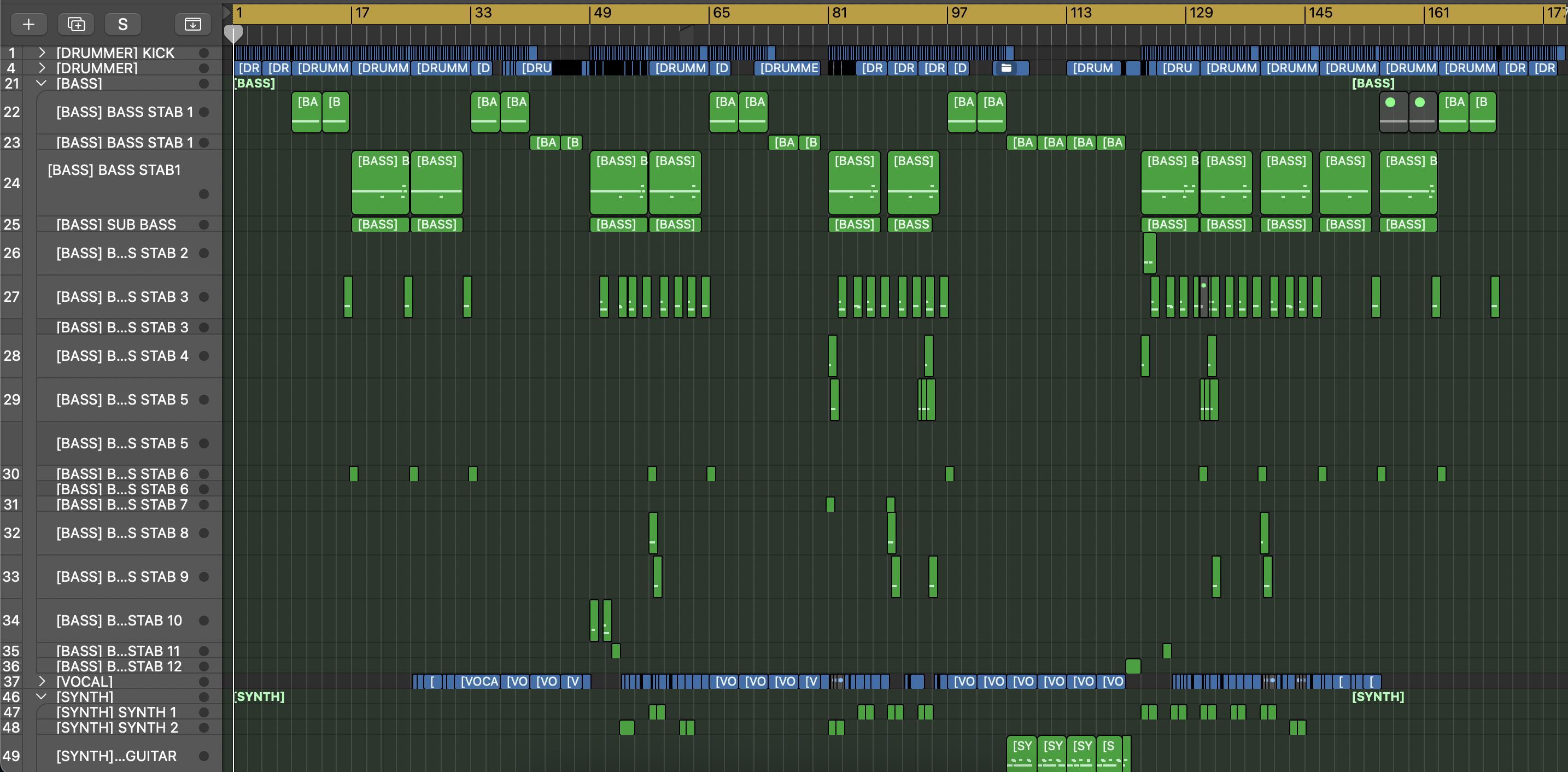Viewport: 1568px width, 772px height.
Task: Select the first B...STAB 10 region near bar 49
Action: 594,621
